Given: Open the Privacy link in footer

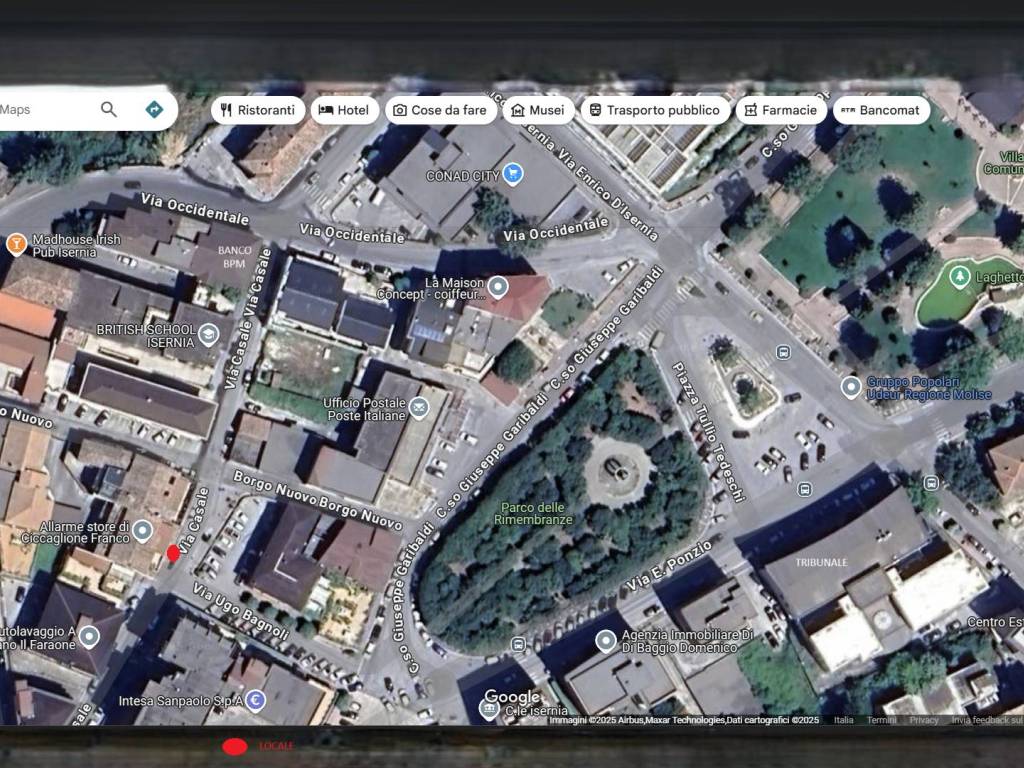Looking at the screenshot, I should click(924, 720).
